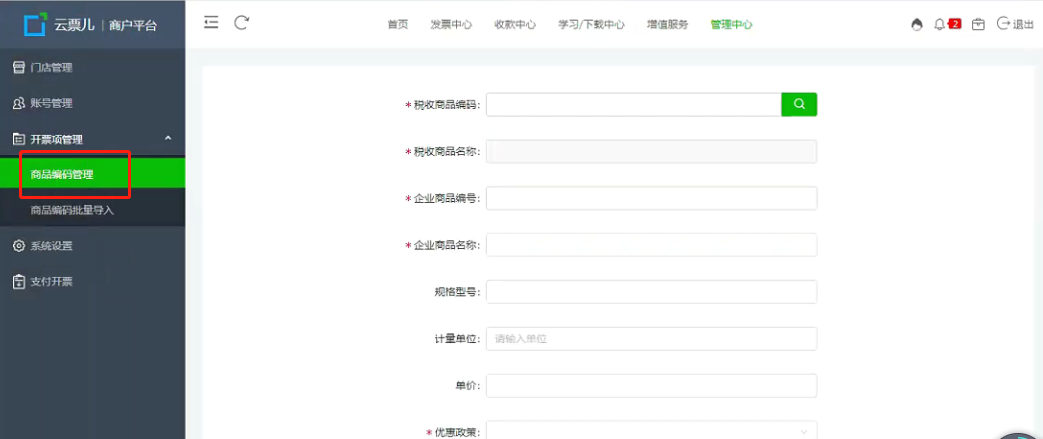Image resolution: width=1043 pixels, height=439 pixels.
Task: Open notifications via the bell icon
Action: (940, 25)
